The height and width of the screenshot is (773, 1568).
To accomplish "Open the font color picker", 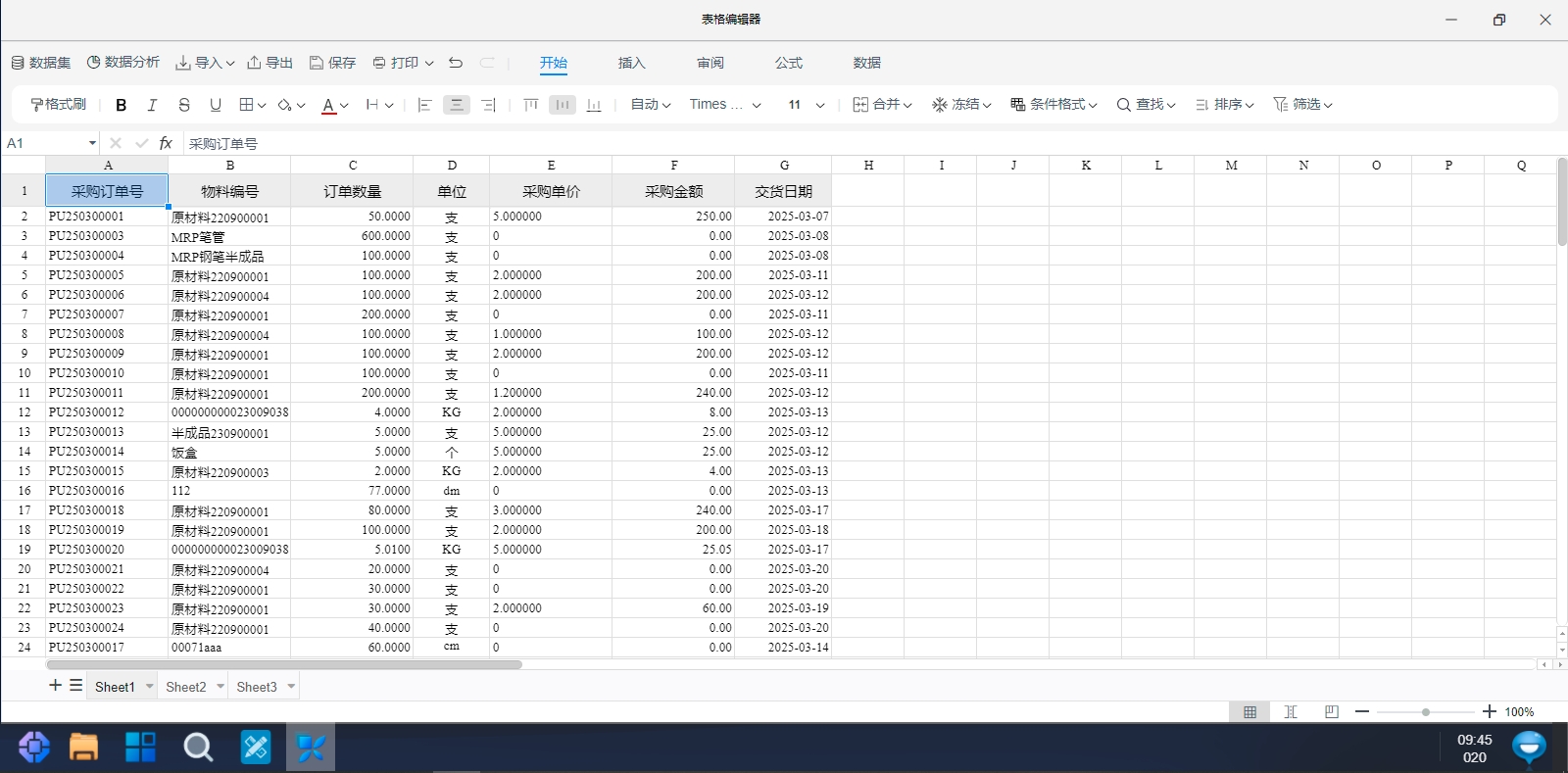I will (x=335, y=105).
